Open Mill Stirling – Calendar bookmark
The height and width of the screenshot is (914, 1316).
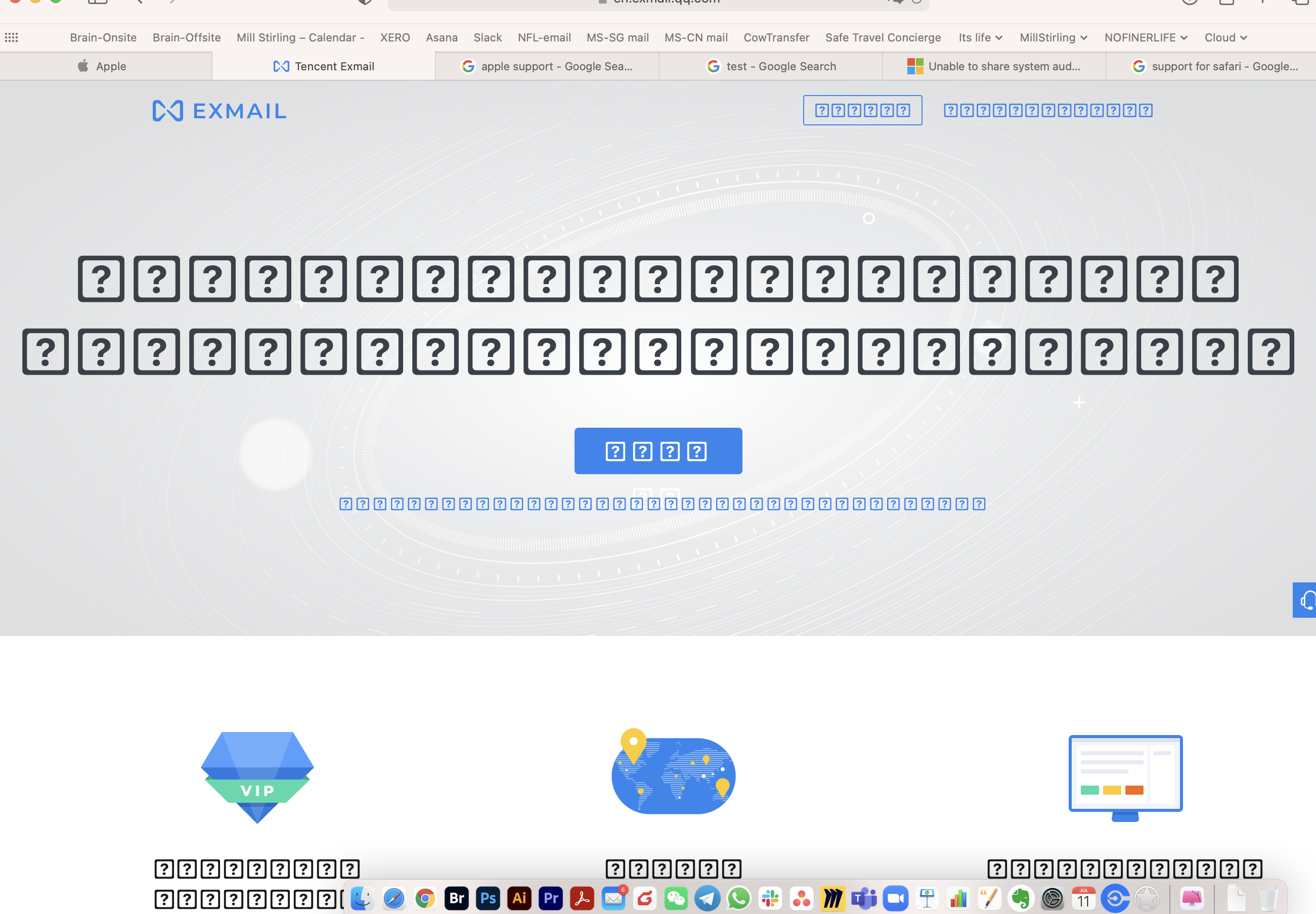(x=300, y=38)
